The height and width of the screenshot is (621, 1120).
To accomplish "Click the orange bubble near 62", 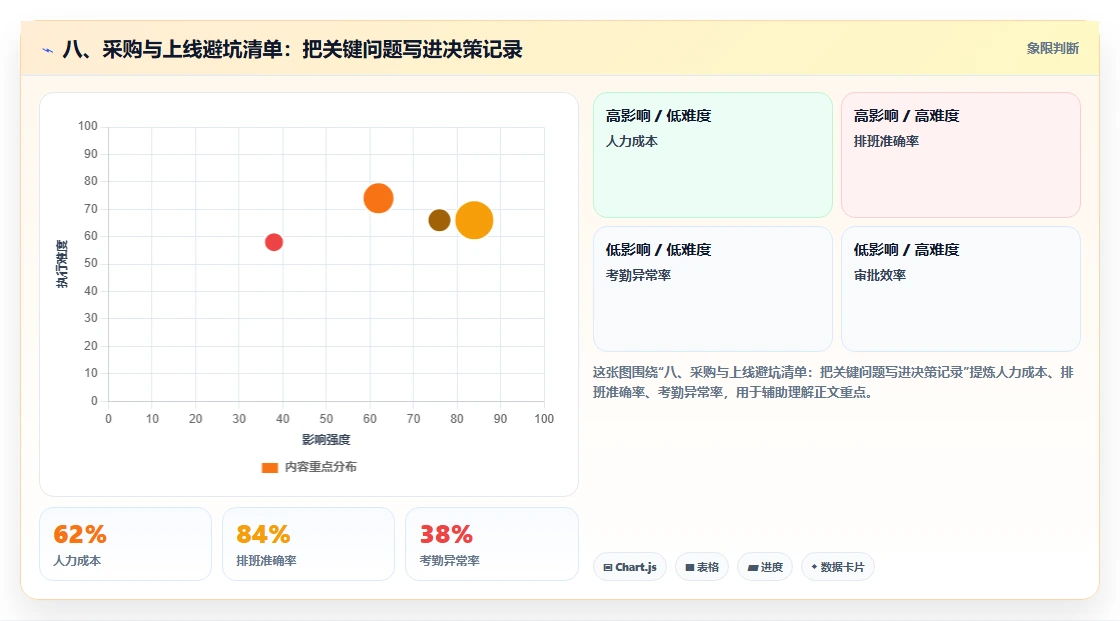I will [x=379, y=198].
